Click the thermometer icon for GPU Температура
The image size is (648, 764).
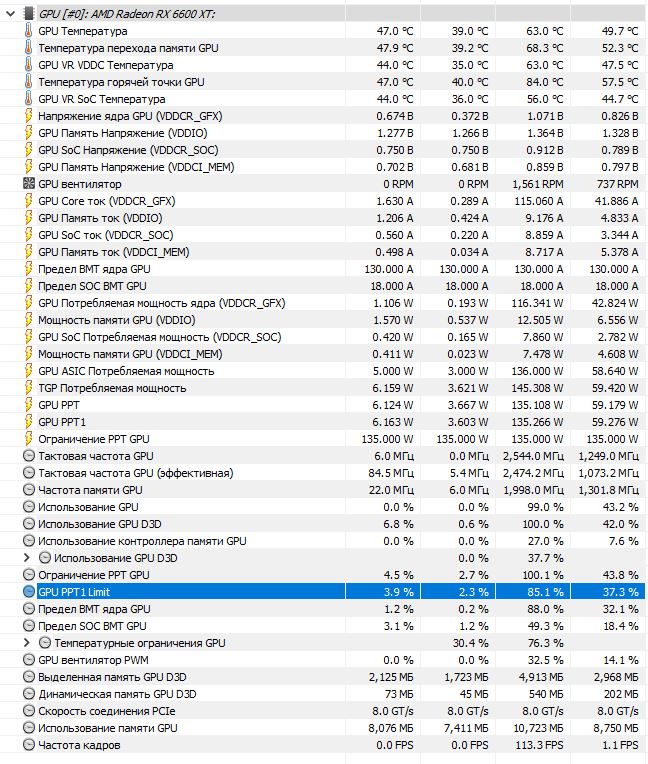[29, 31]
